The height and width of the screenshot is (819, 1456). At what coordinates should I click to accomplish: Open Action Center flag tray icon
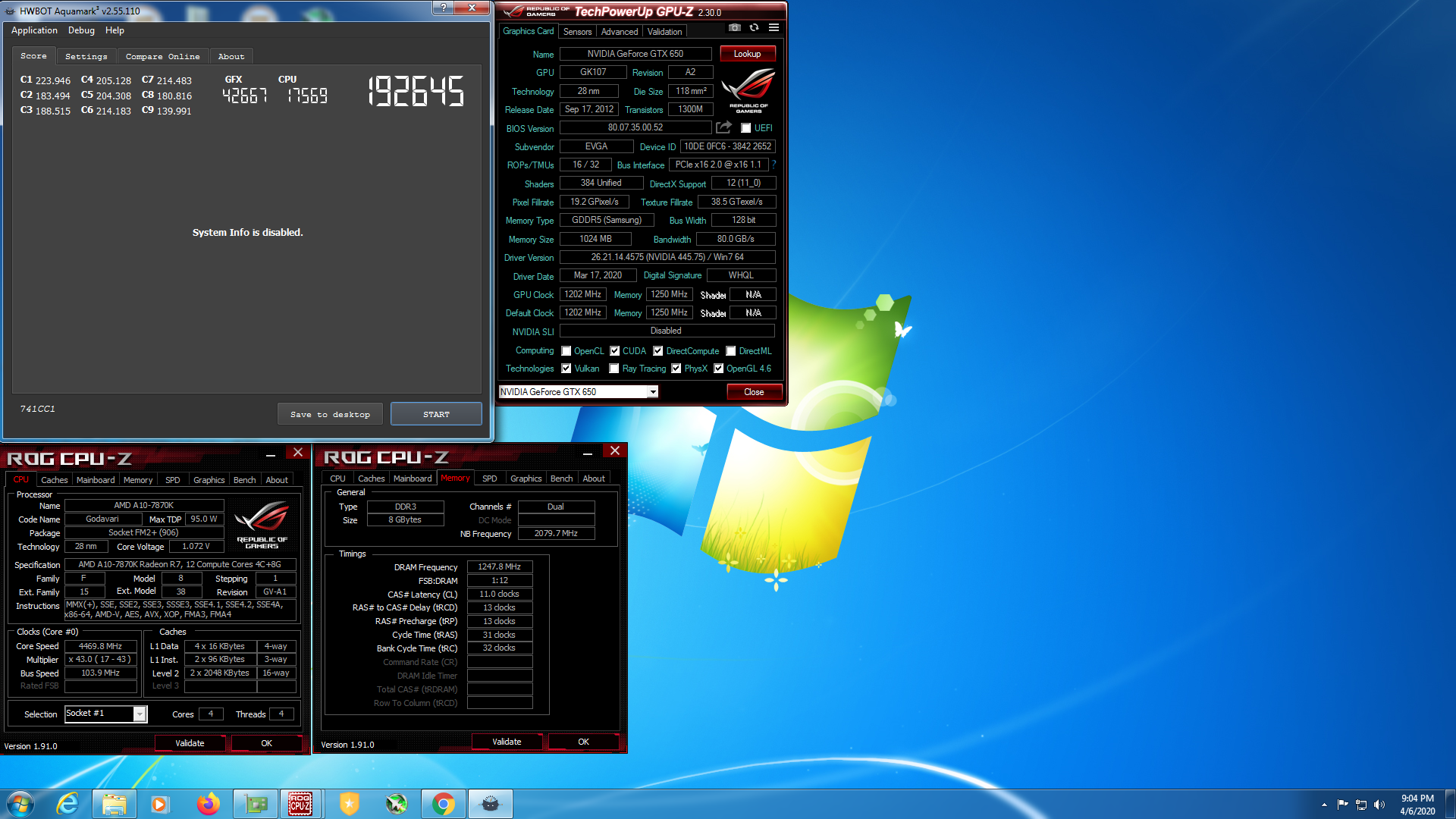tap(1343, 805)
